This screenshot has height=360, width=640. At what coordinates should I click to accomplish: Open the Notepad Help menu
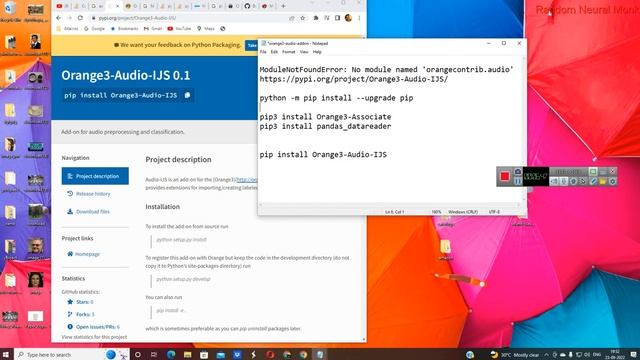point(317,52)
